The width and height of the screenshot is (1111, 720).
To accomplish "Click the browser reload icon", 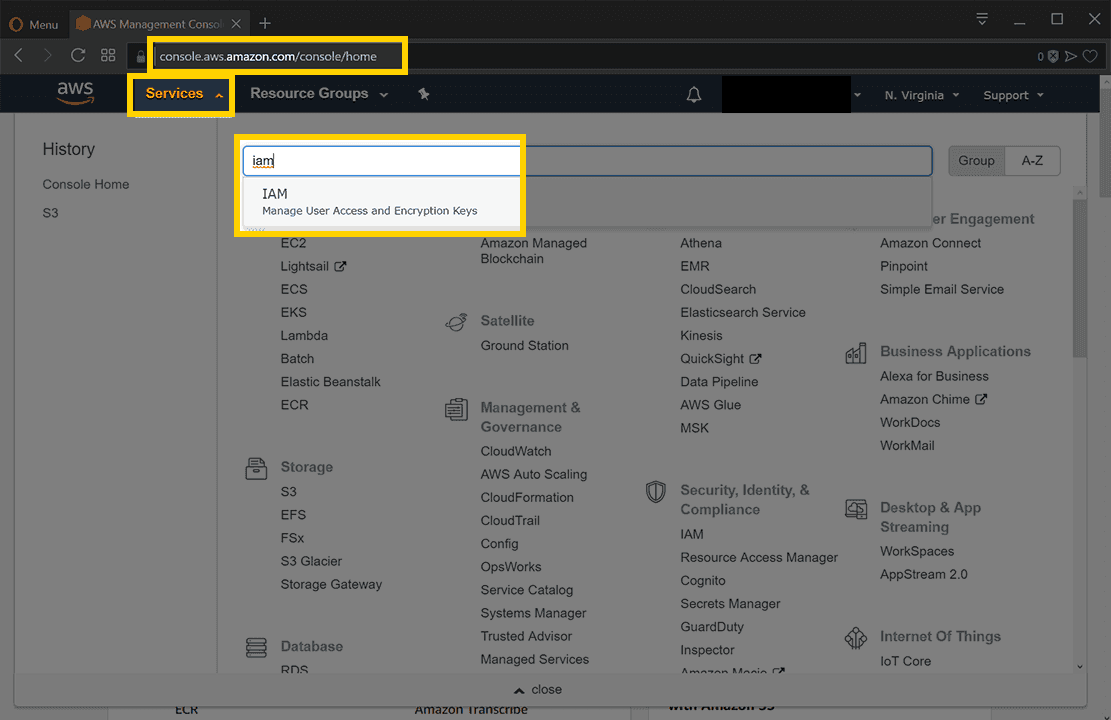I will pos(78,56).
